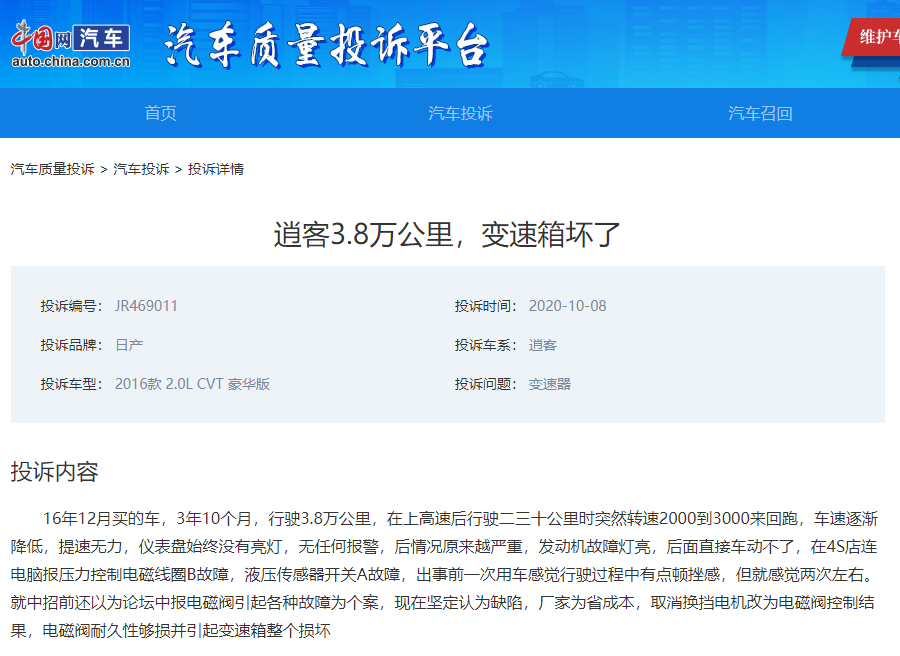The width and height of the screenshot is (900, 656).
Task: Click the model value 2016款 2.0L CVT 豪华版
Action: 192,384
